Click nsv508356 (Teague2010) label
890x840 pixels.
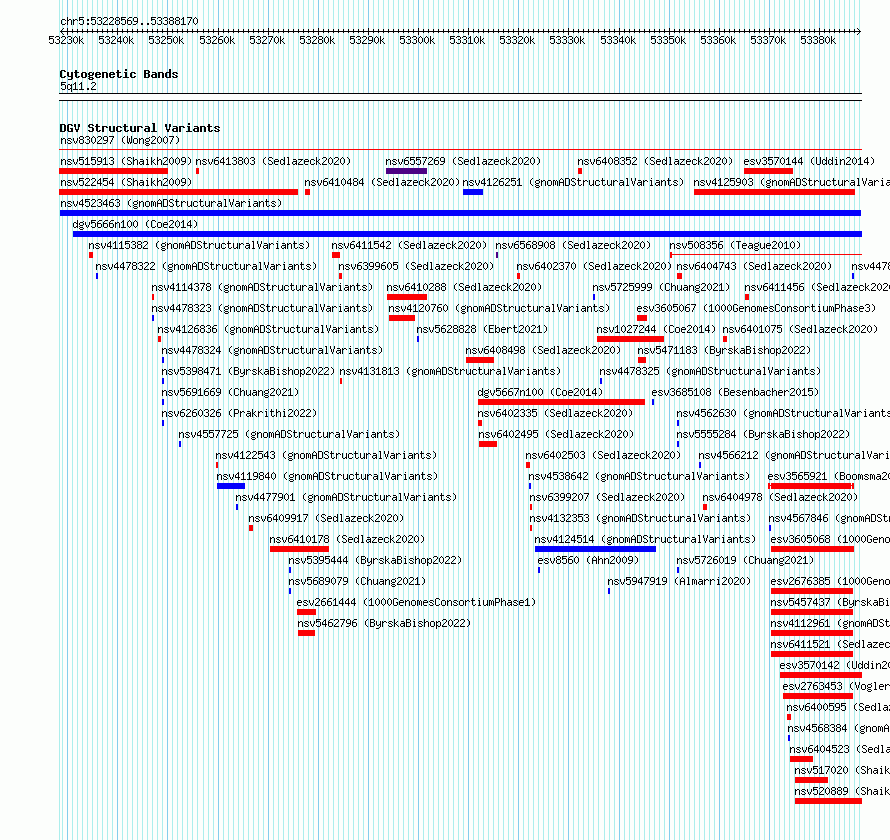(x=735, y=245)
